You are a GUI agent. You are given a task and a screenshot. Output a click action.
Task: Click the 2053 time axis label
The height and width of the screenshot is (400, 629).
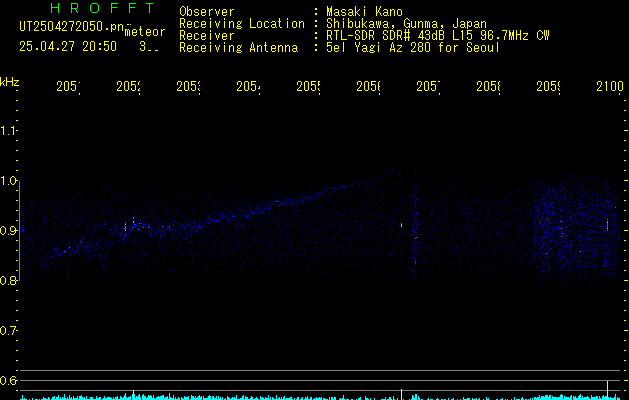188,86
